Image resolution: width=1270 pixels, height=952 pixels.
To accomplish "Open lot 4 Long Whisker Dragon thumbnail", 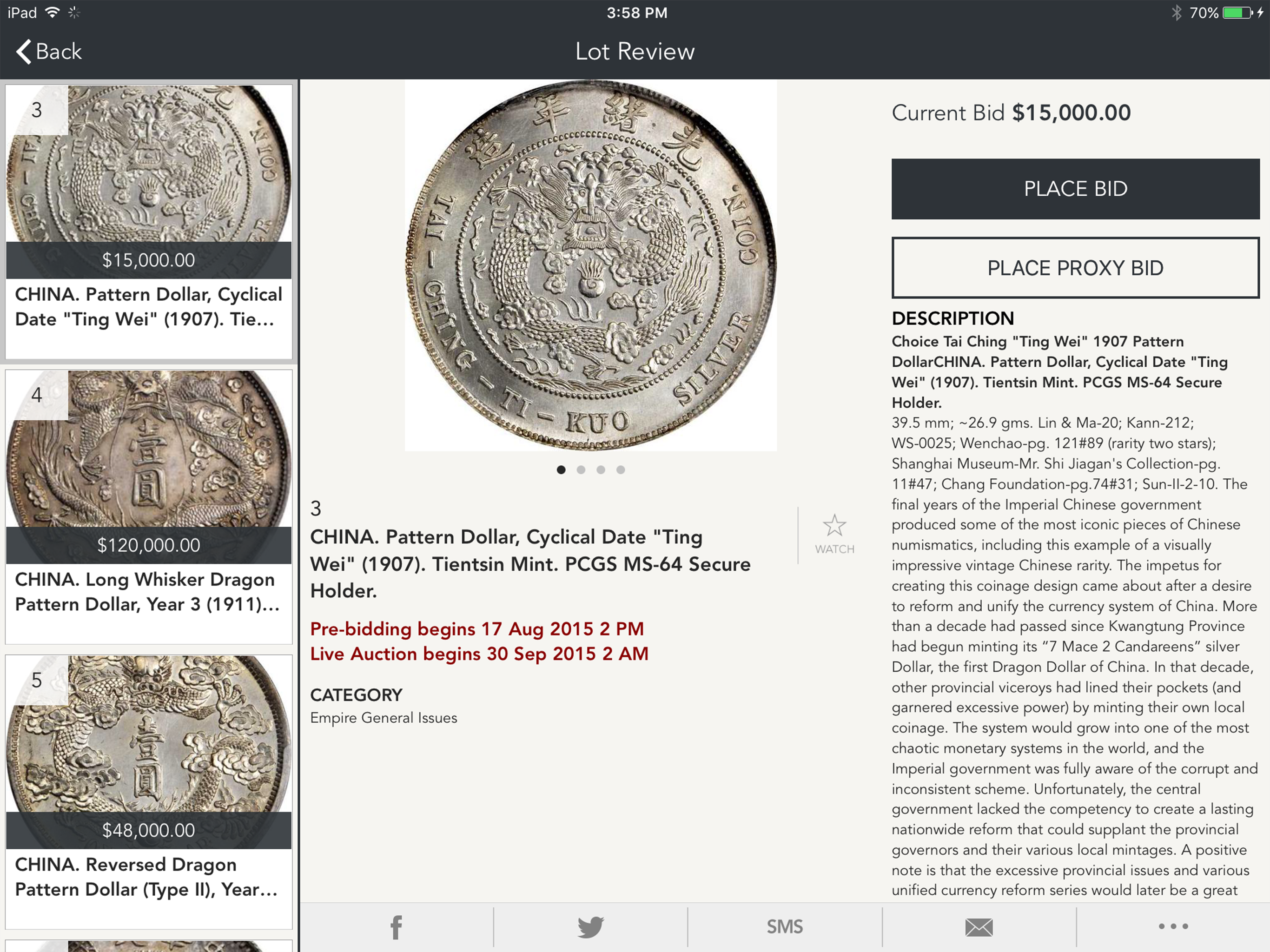I will pos(149,506).
